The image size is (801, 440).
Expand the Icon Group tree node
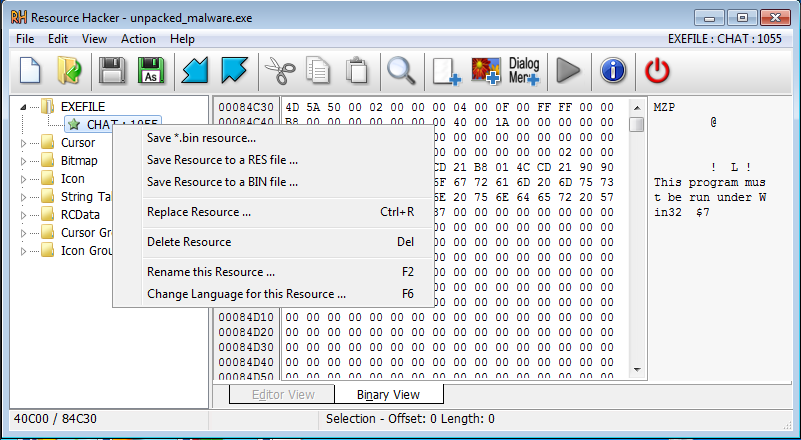[x=23, y=251]
